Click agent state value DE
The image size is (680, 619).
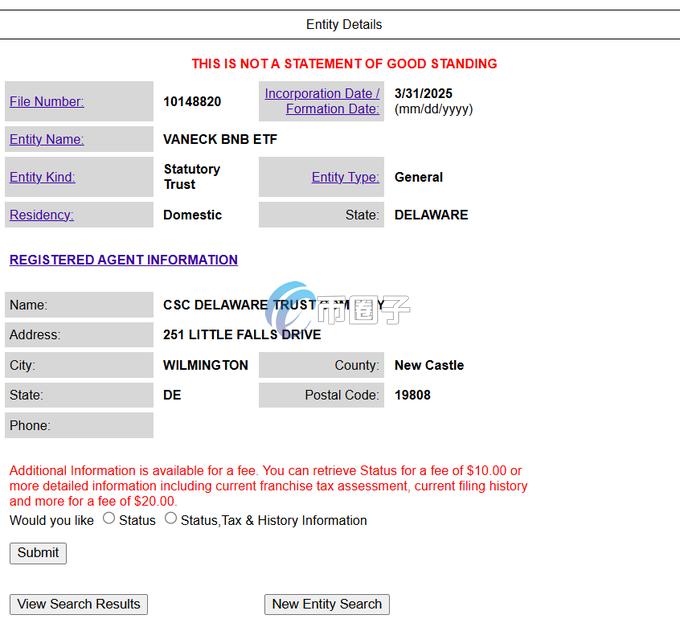[172, 395]
